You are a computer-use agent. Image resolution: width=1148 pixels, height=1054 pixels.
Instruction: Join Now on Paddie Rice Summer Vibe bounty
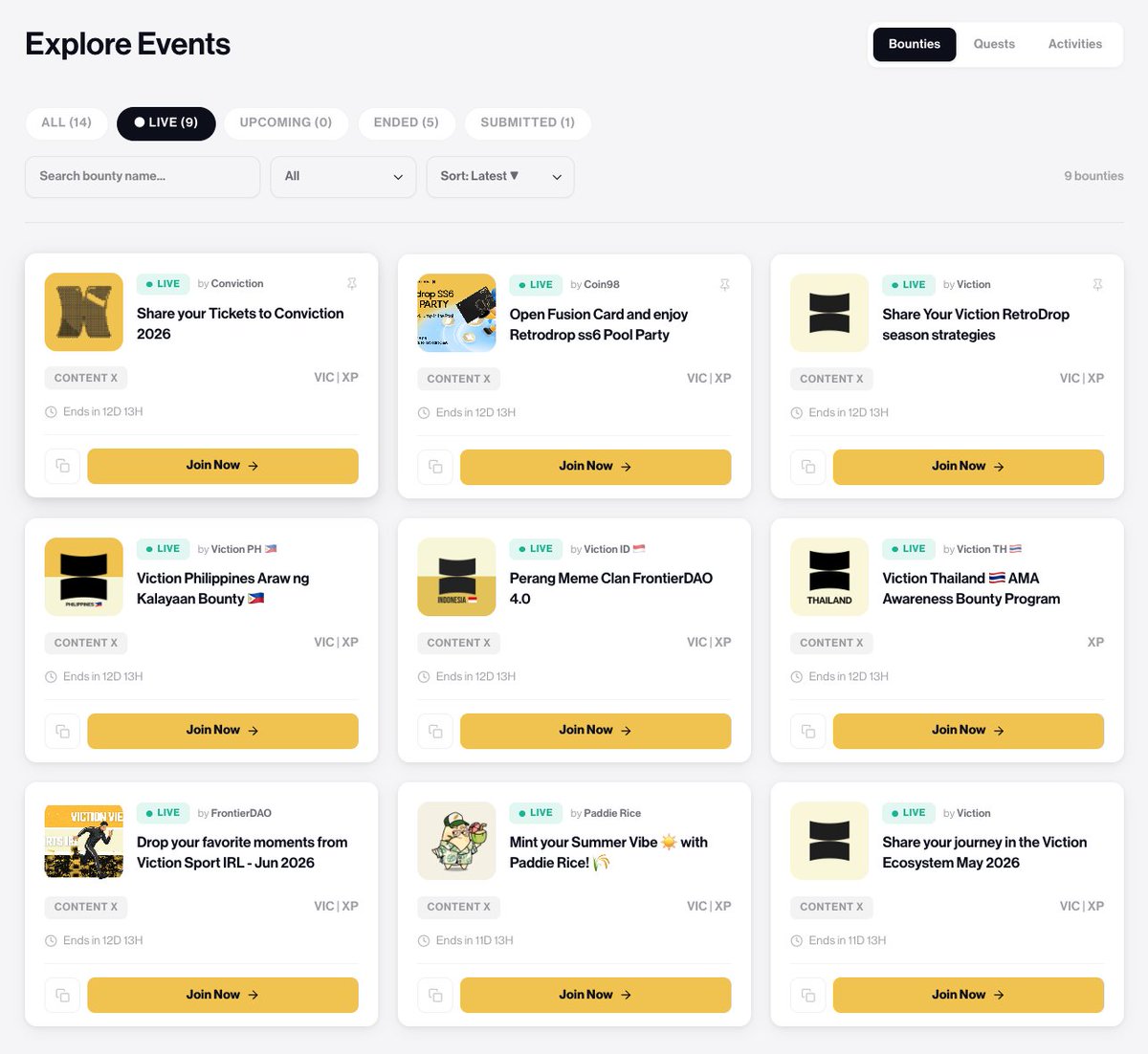pyautogui.click(x=596, y=995)
